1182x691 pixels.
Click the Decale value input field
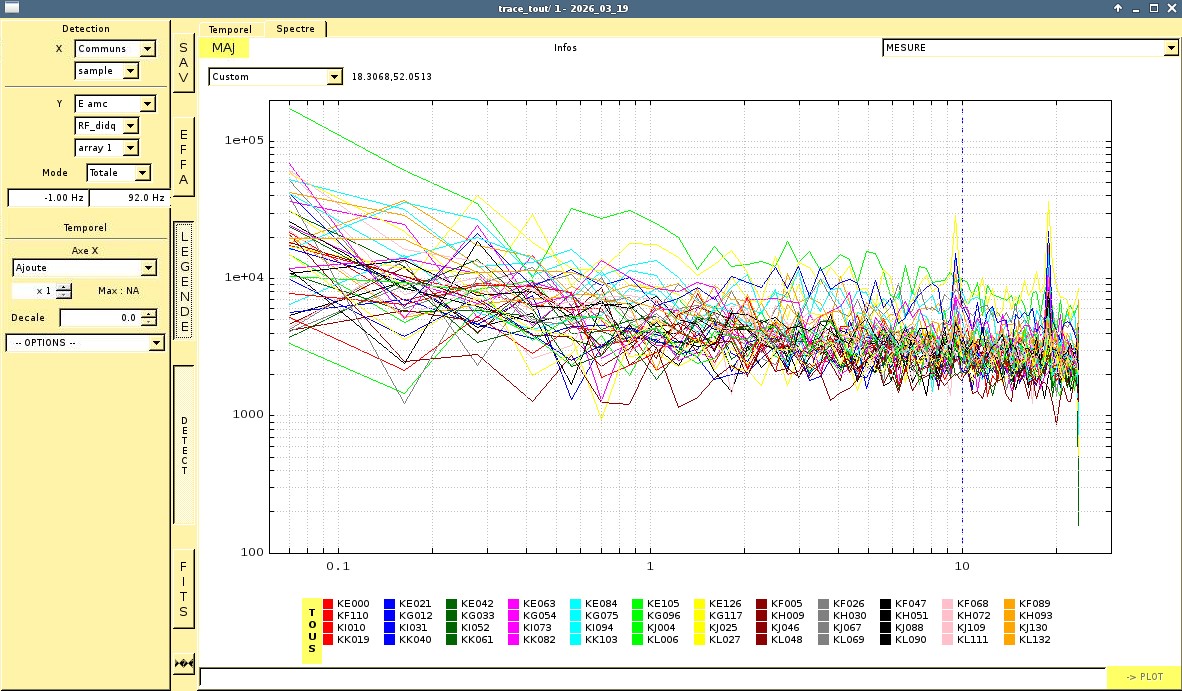(100, 318)
